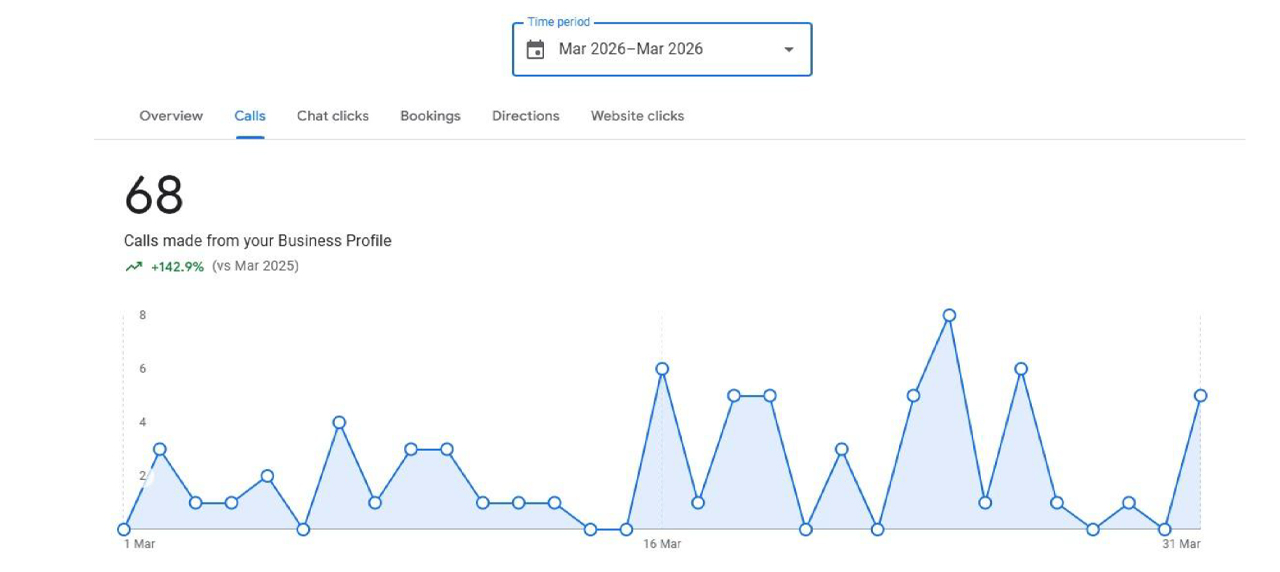The image size is (1280, 572).
Task: Select the Mar 2026–Mar 2026 period box
Action: click(x=662, y=49)
